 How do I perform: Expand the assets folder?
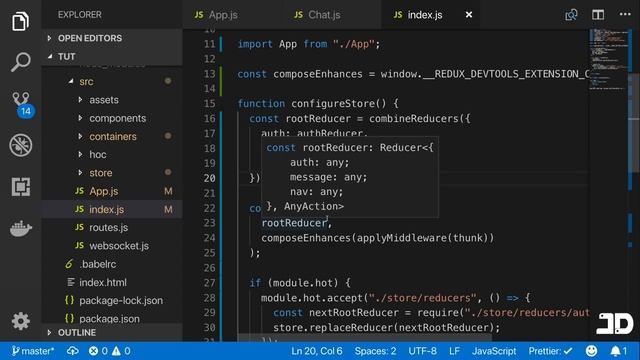[112, 100]
